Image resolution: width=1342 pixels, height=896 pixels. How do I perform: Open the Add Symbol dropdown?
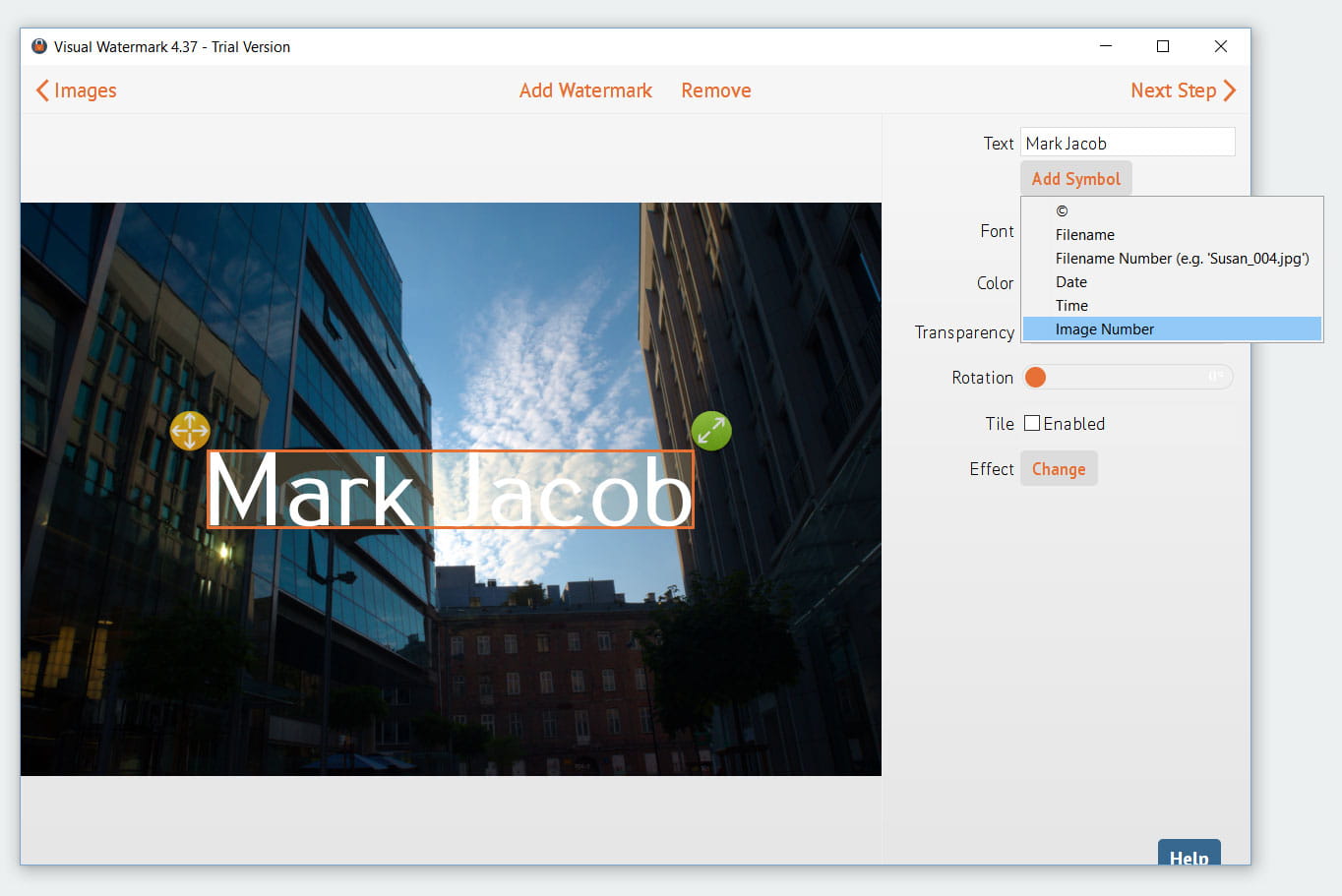1076,178
